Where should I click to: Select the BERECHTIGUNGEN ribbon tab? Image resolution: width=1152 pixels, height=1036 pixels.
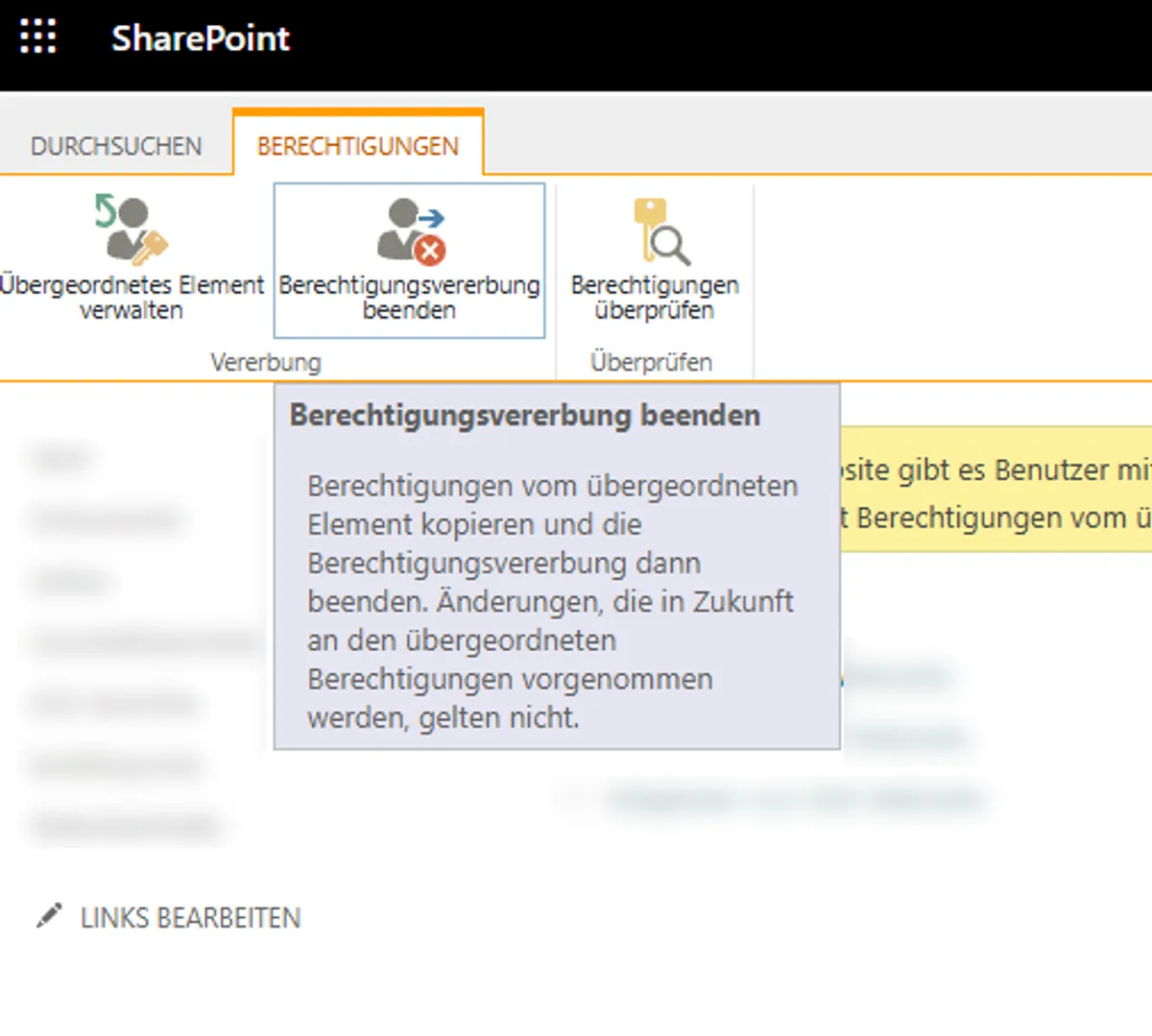point(358,146)
